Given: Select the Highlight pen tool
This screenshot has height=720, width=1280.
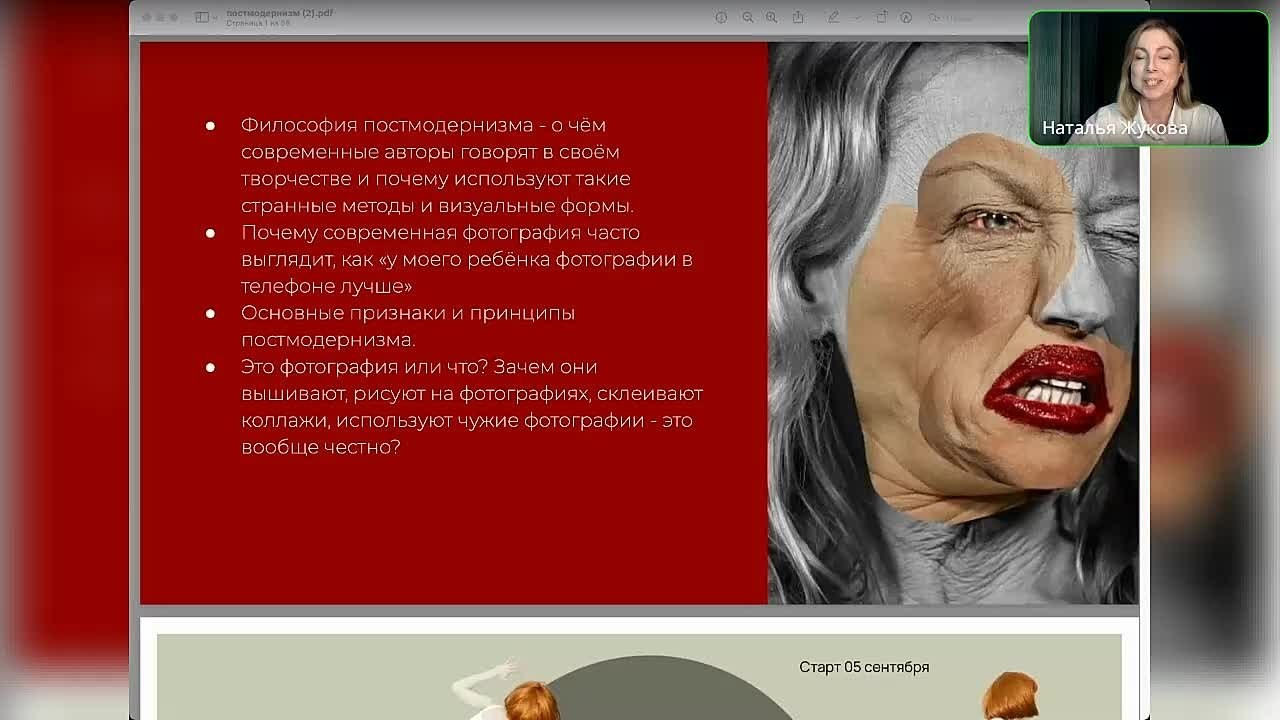Looking at the screenshot, I should coord(833,17).
